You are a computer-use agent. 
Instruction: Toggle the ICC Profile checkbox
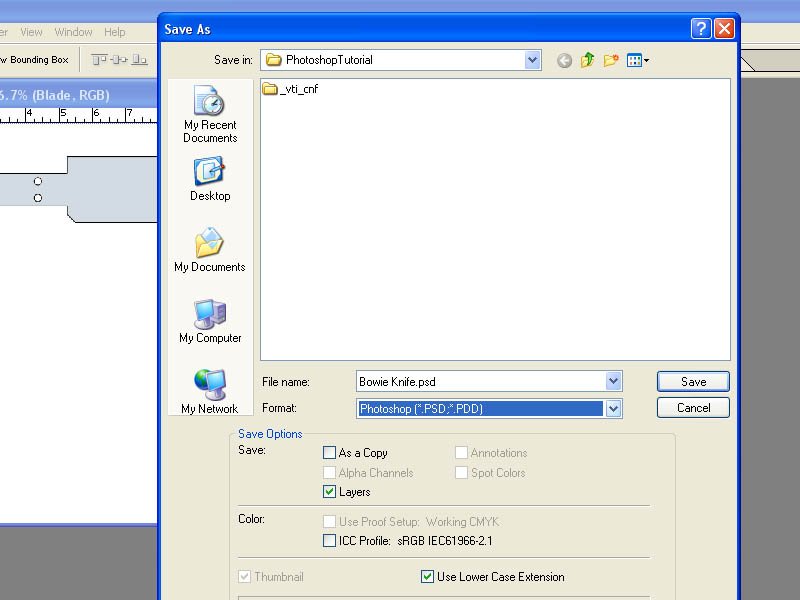330,540
